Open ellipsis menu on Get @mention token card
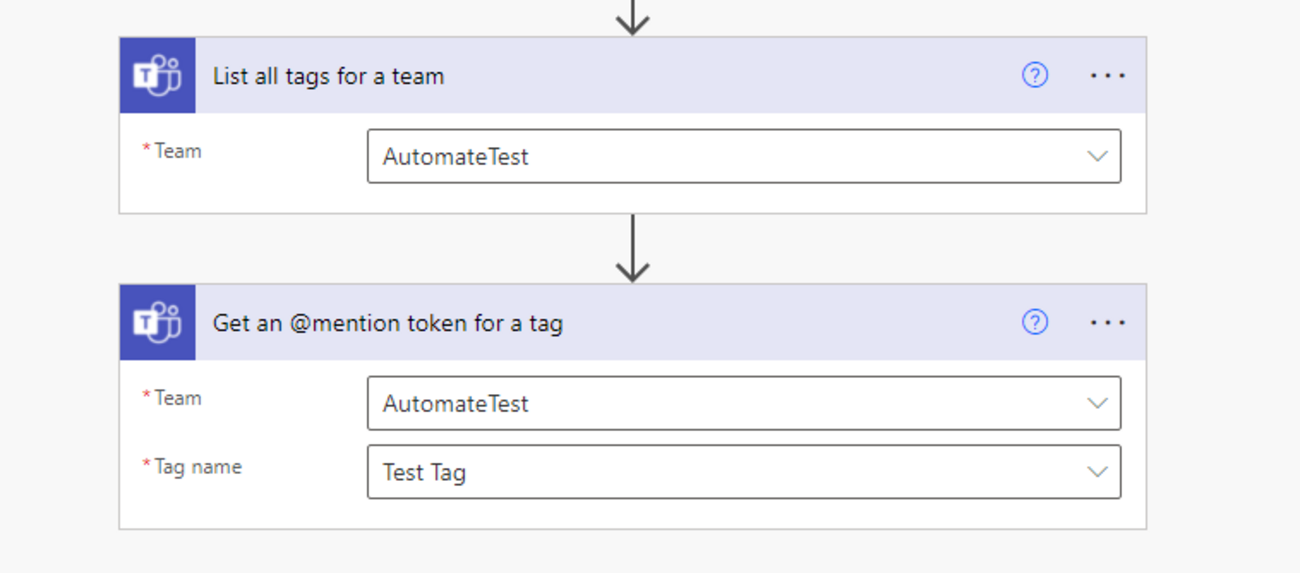The height and width of the screenshot is (573, 1300). point(1107,322)
